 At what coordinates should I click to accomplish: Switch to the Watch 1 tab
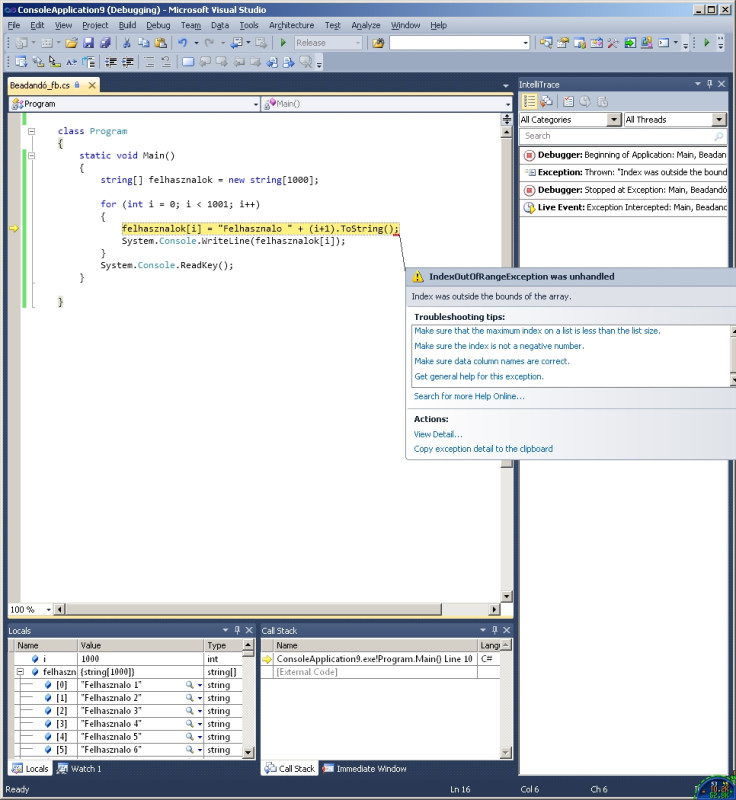coord(80,768)
